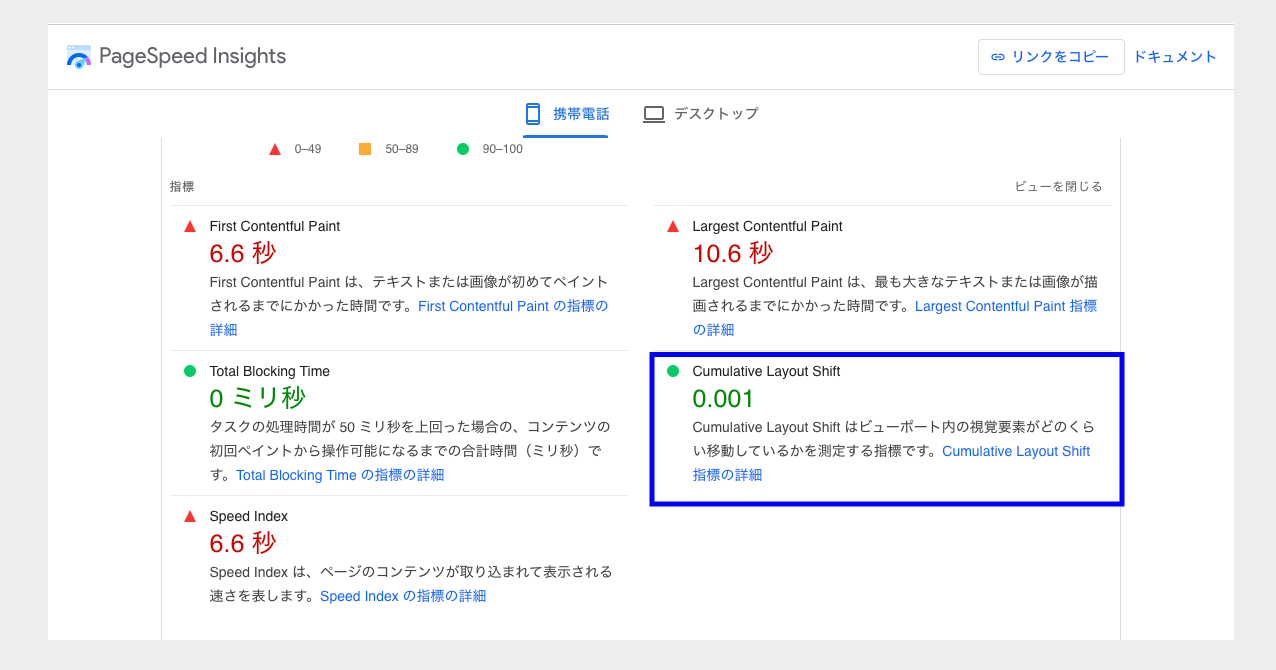The height and width of the screenshot is (670, 1276).
Task: Click the orange square 50–89 legend swatch
Action: (365, 149)
